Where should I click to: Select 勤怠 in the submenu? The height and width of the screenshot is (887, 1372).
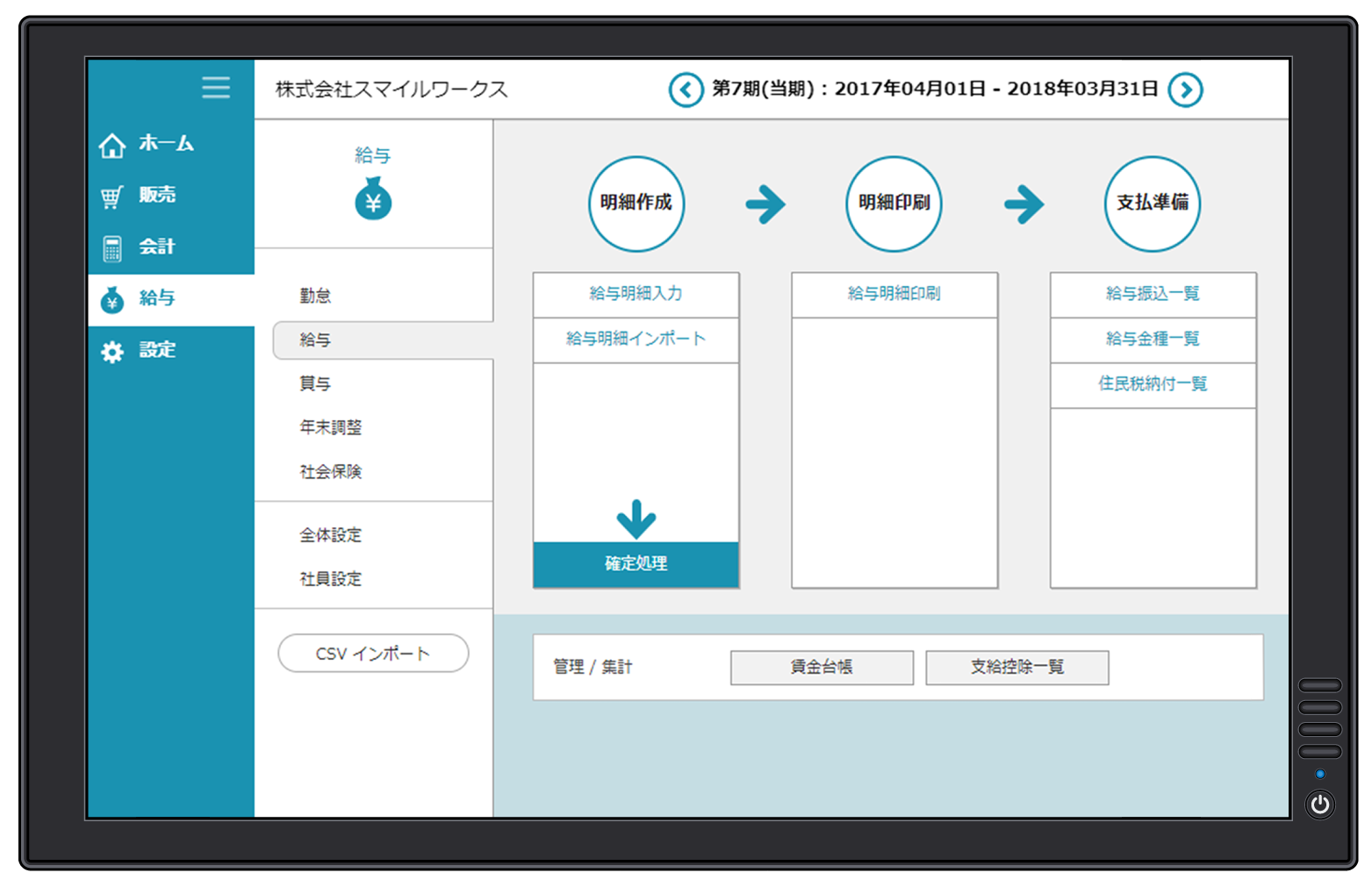point(315,296)
